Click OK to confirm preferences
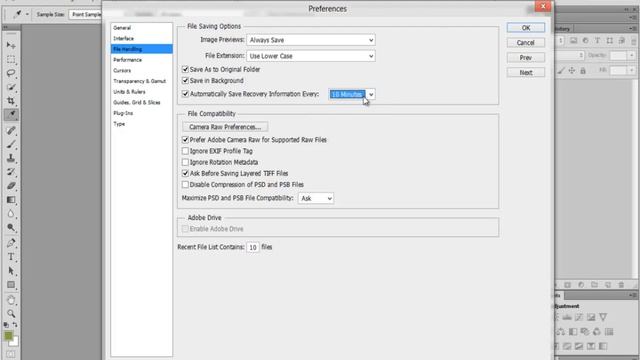The image size is (640, 360). click(526, 28)
